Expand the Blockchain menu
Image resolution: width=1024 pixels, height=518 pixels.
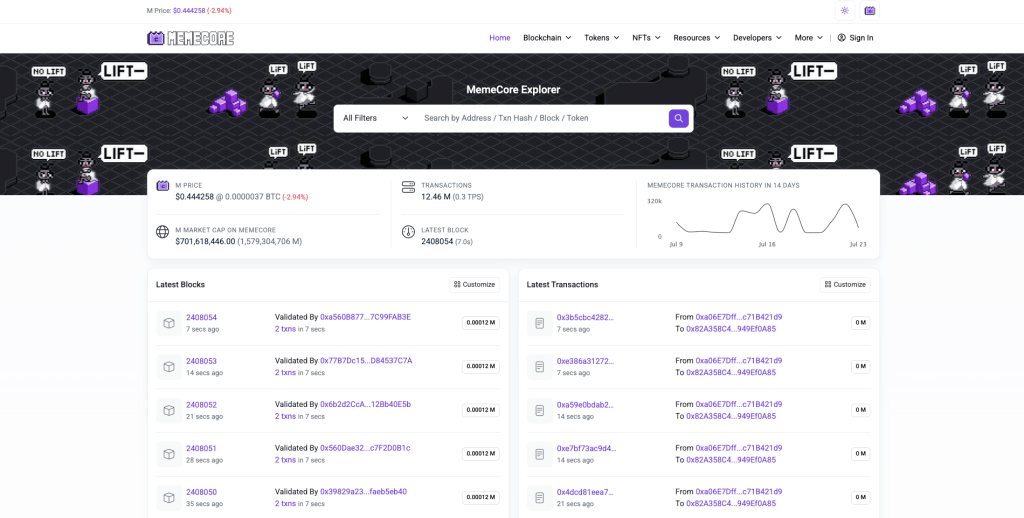(x=547, y=38)
